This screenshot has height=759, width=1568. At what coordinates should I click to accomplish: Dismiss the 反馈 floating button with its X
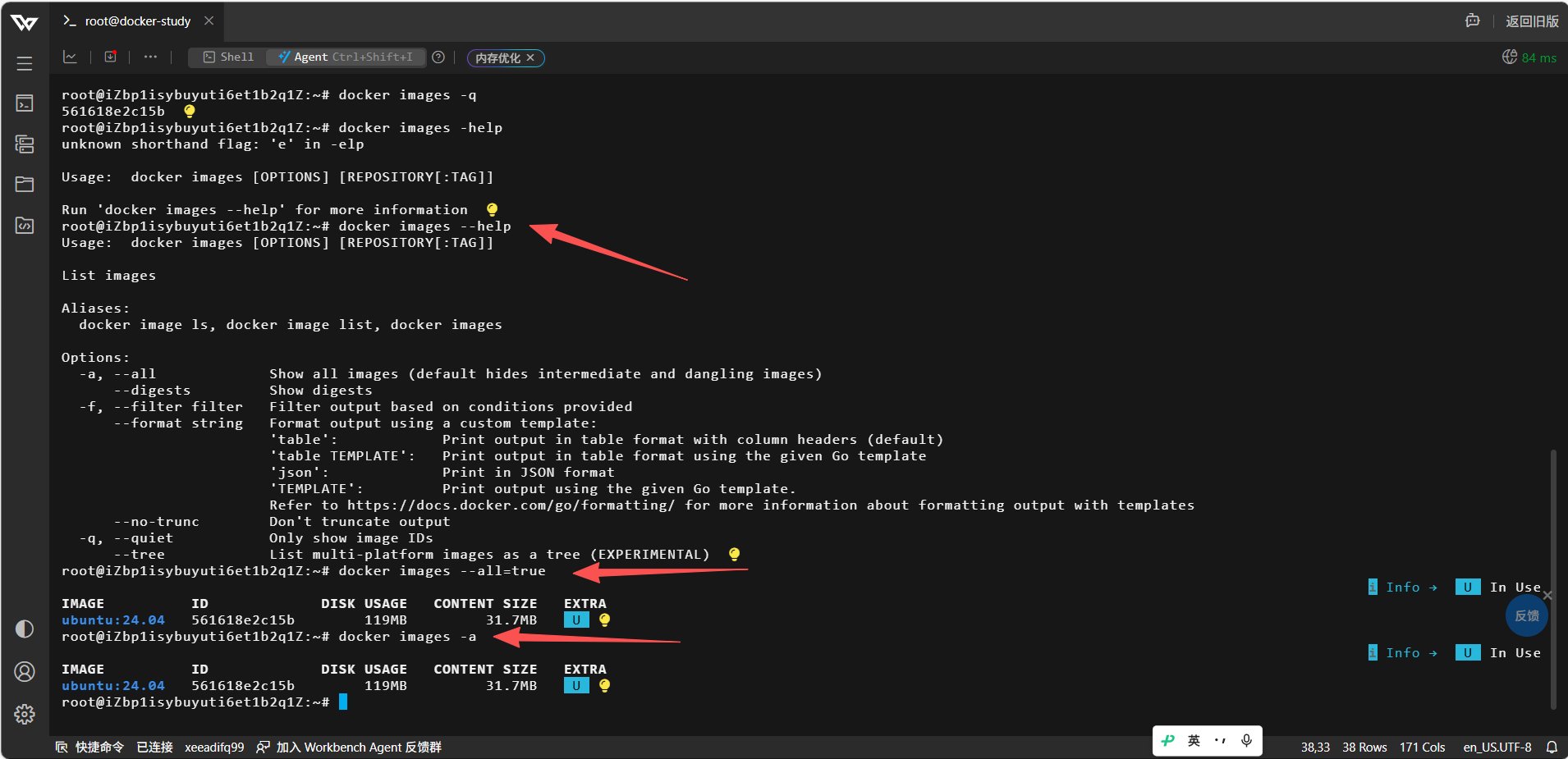click(x=1547, y=595)
